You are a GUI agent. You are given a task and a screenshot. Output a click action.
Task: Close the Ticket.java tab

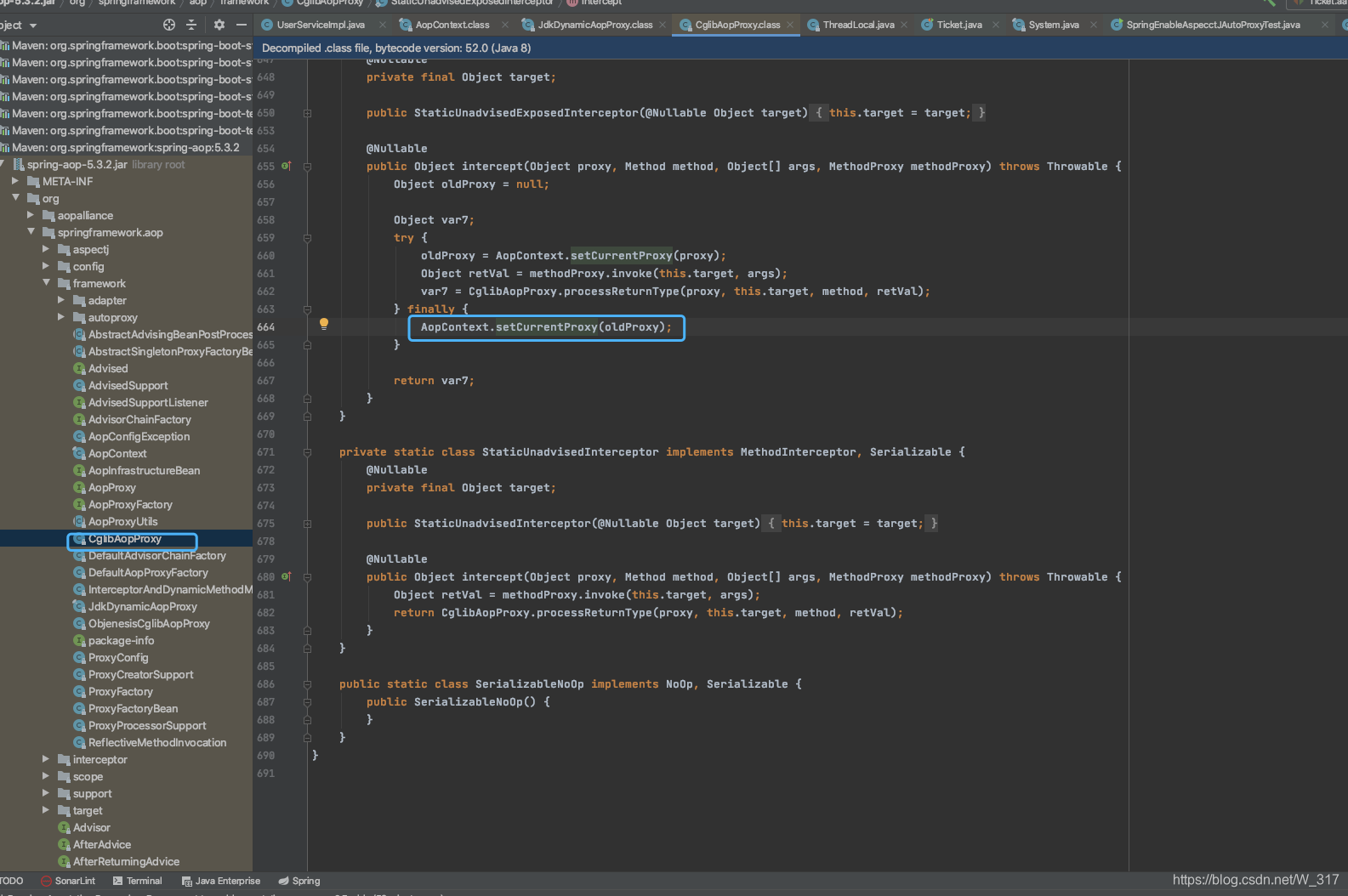[x=996, y=25]
